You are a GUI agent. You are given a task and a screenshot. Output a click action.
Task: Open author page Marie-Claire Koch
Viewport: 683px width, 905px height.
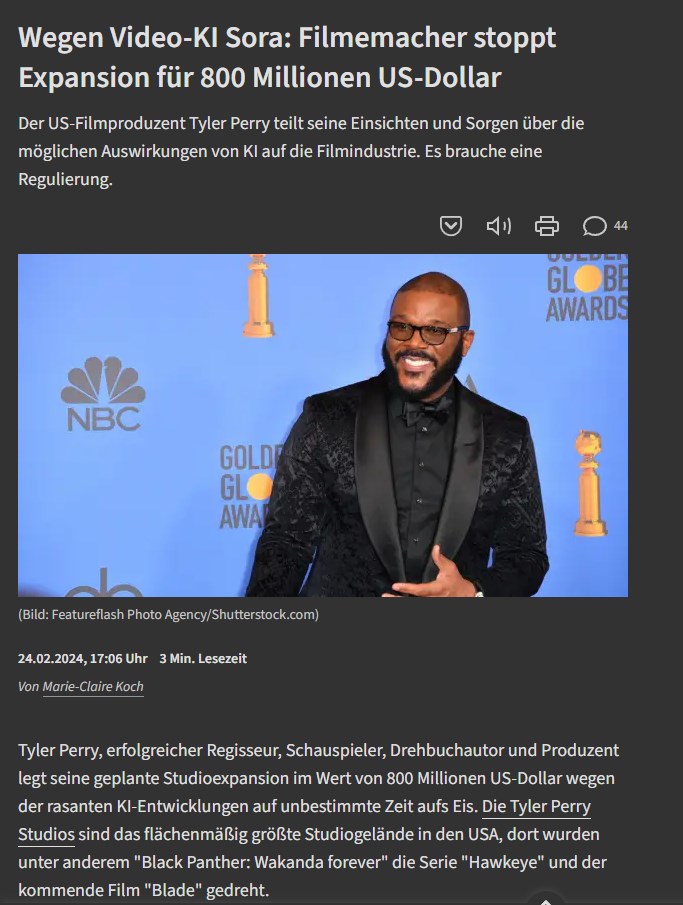click(93, 686)
